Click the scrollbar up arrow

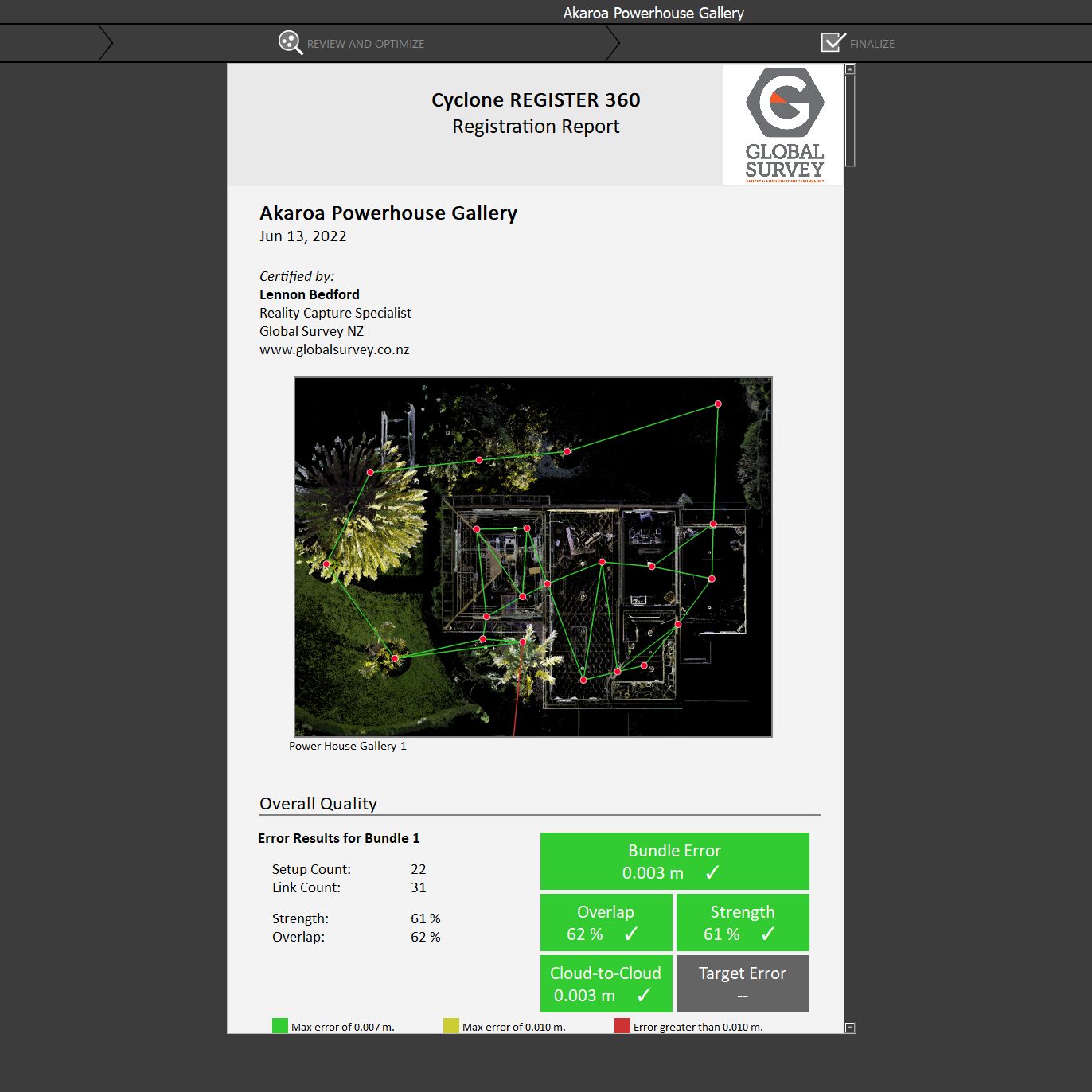coord(850,70)
